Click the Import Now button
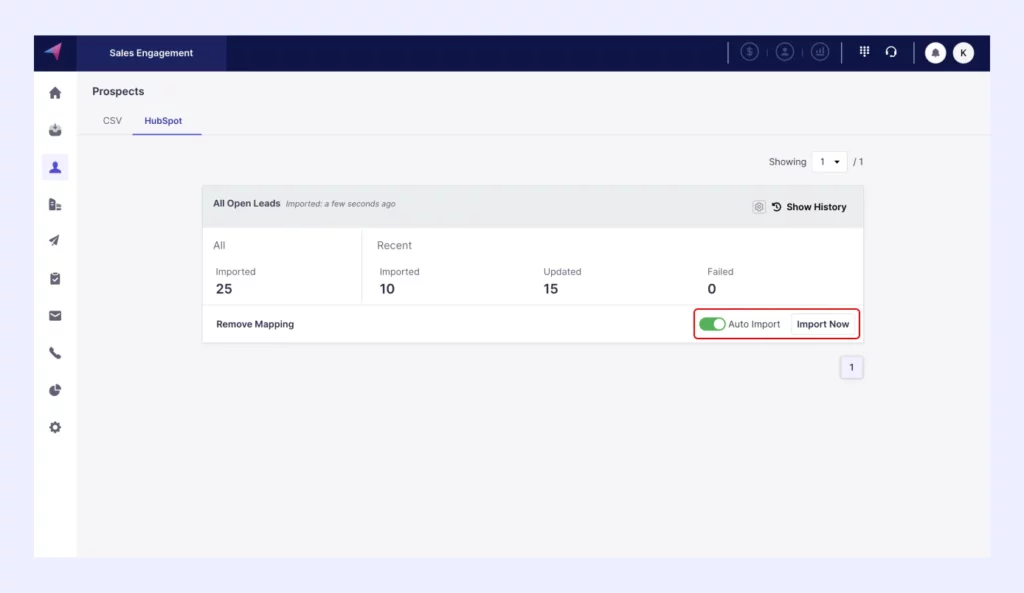This screenshot has height=593, width=1024. 823,324
